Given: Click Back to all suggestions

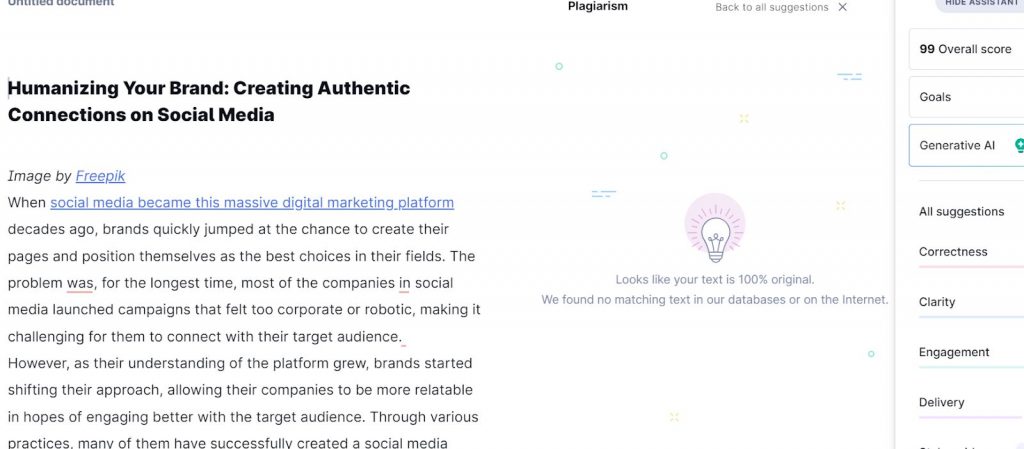Looking at the screenshot, I should coord(771,7).
